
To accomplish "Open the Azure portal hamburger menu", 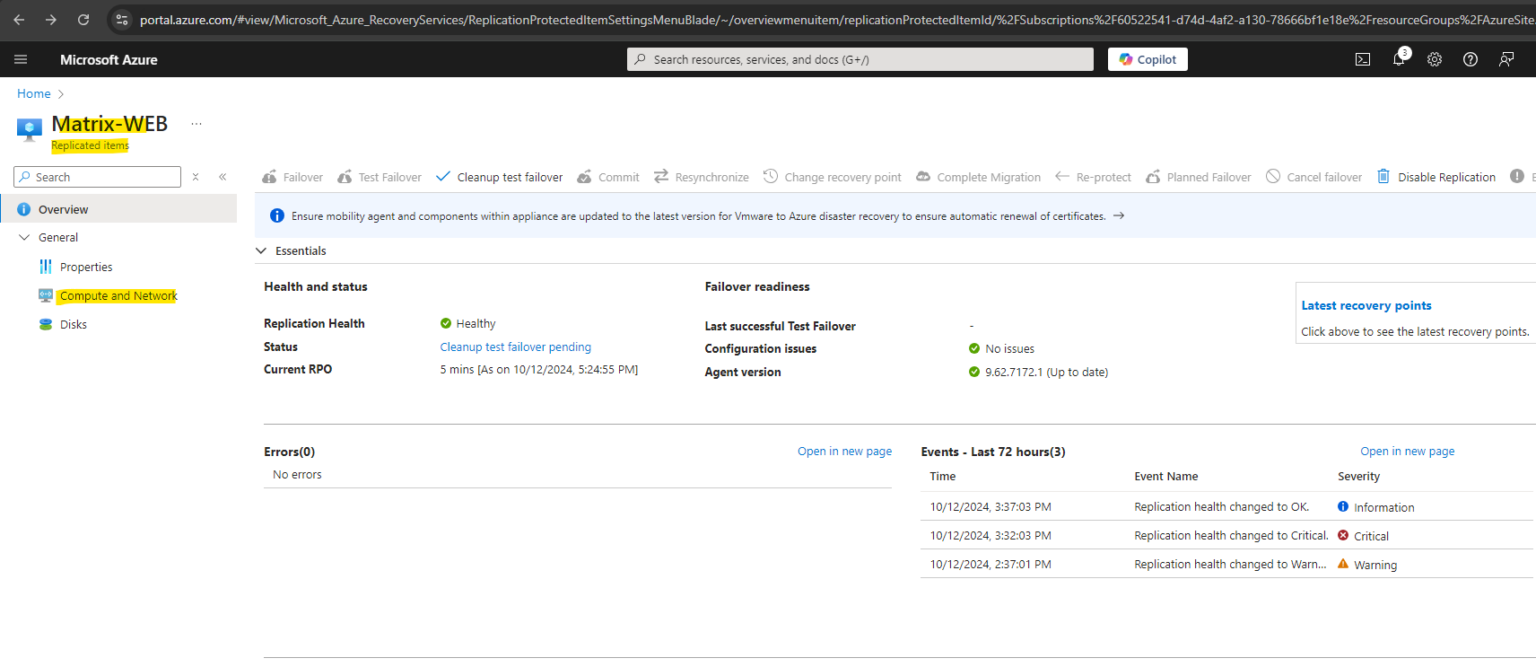I will 20,59.
